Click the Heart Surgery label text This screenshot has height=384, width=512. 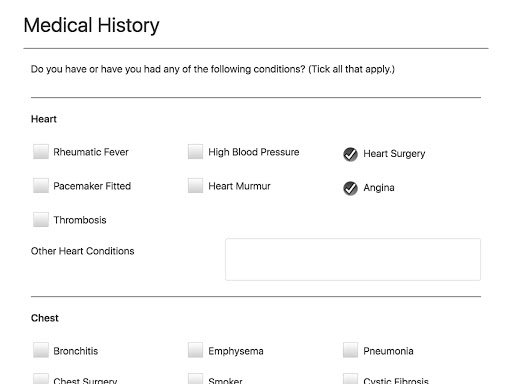pos(394,154)
